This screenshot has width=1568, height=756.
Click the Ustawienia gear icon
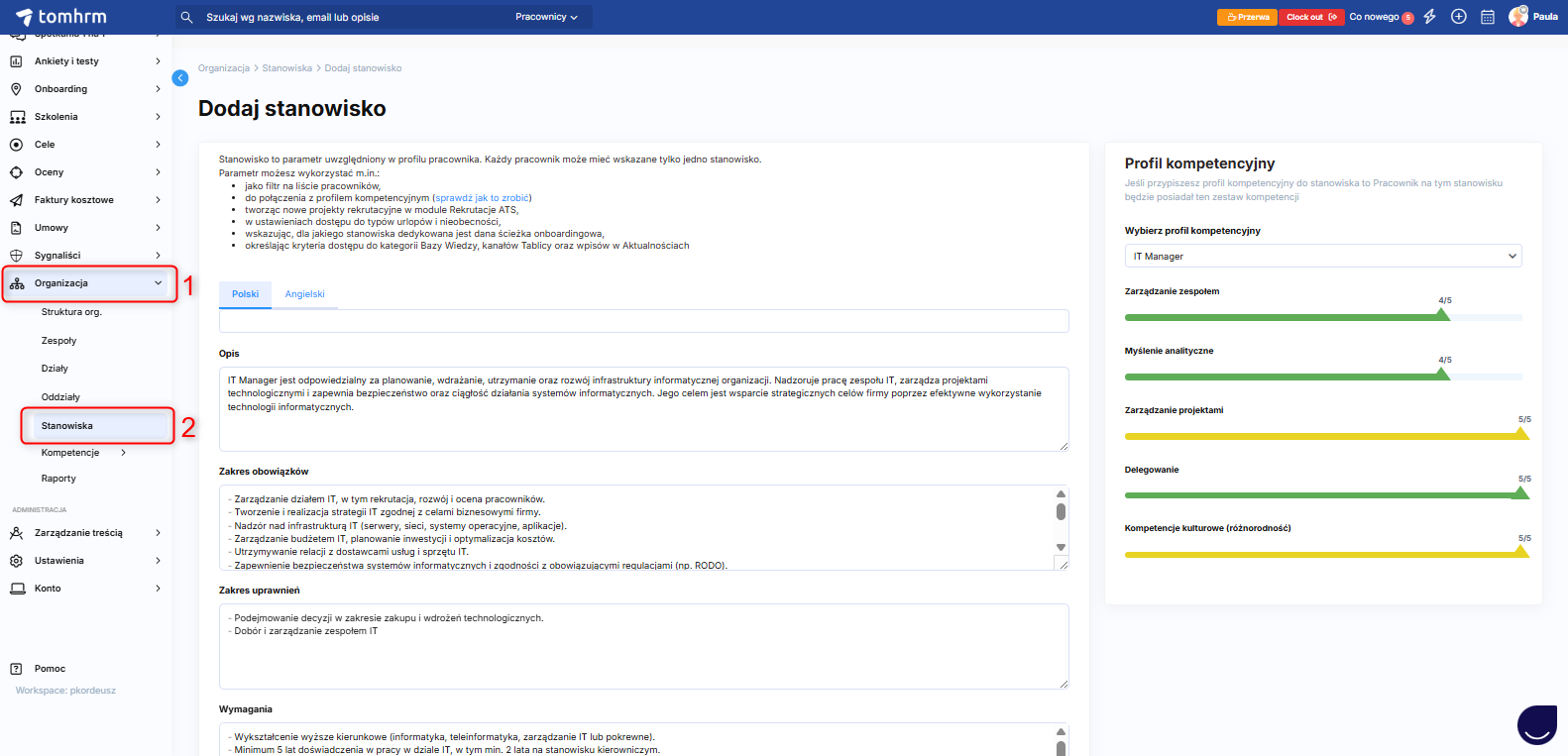(x=16, y=561)
